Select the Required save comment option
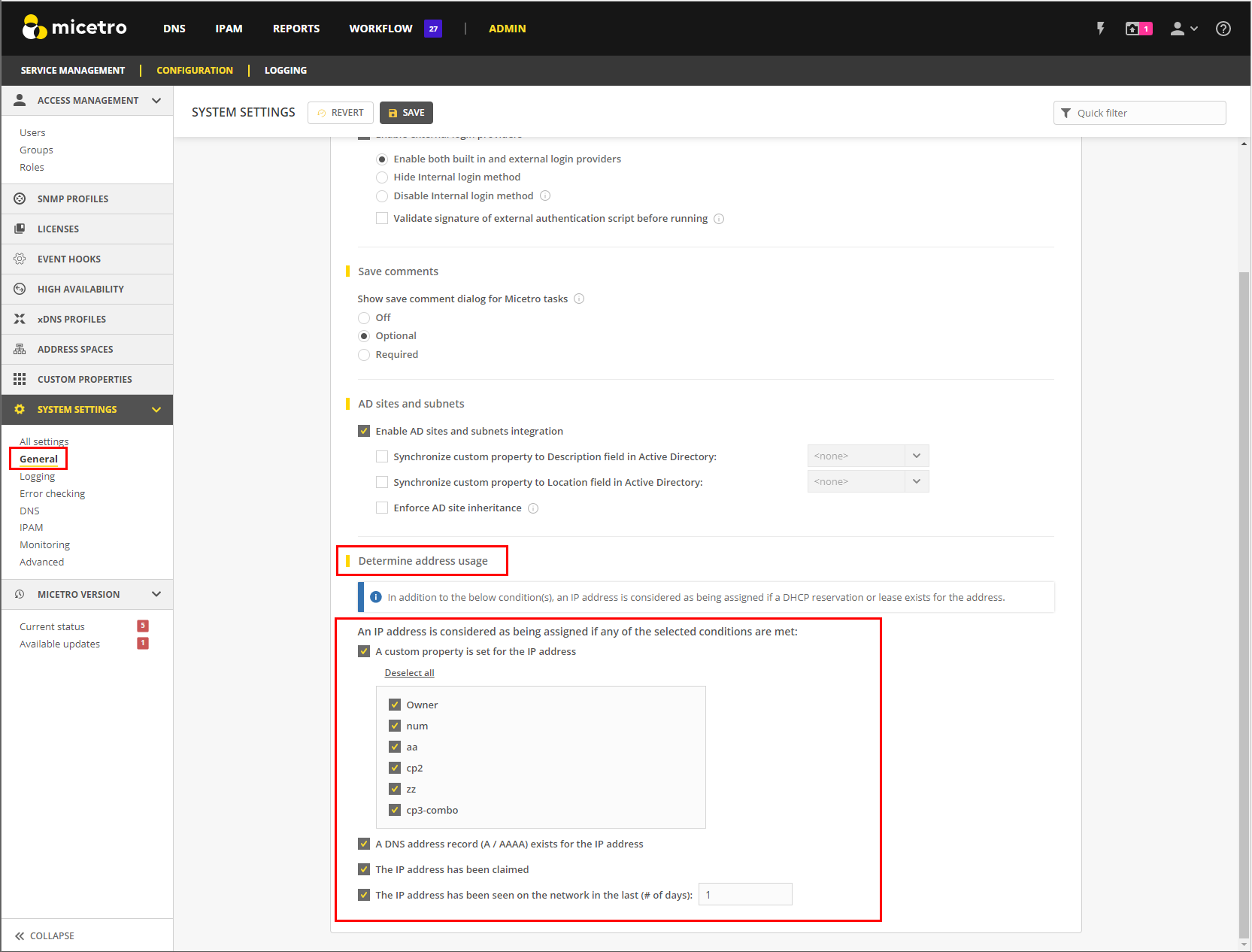 364,355
